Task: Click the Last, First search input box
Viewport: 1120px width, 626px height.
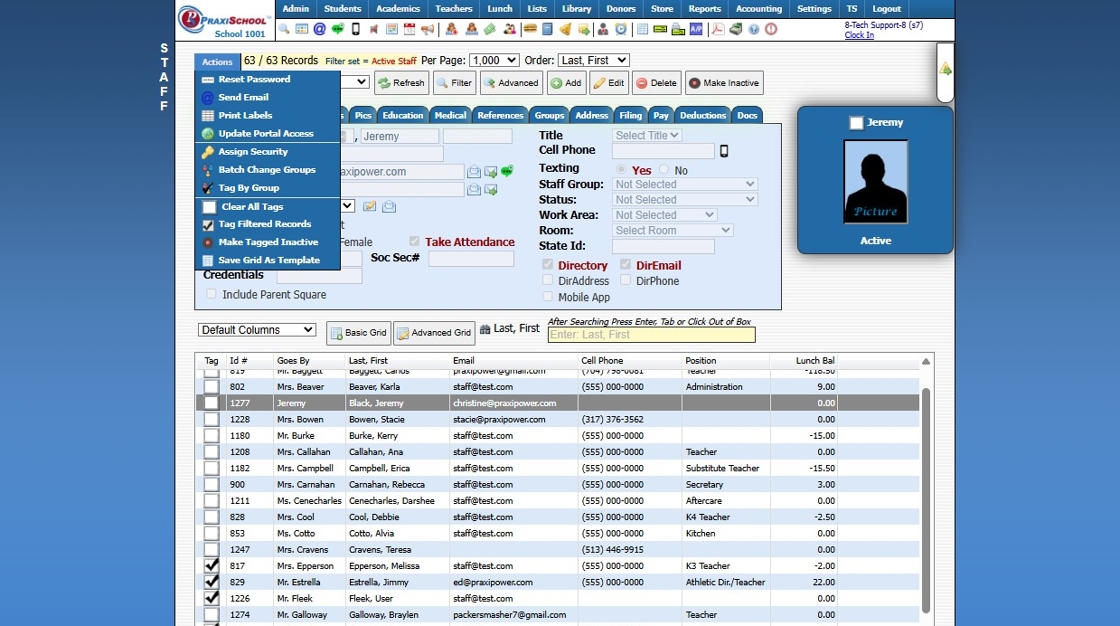Action: coord(651,335)
